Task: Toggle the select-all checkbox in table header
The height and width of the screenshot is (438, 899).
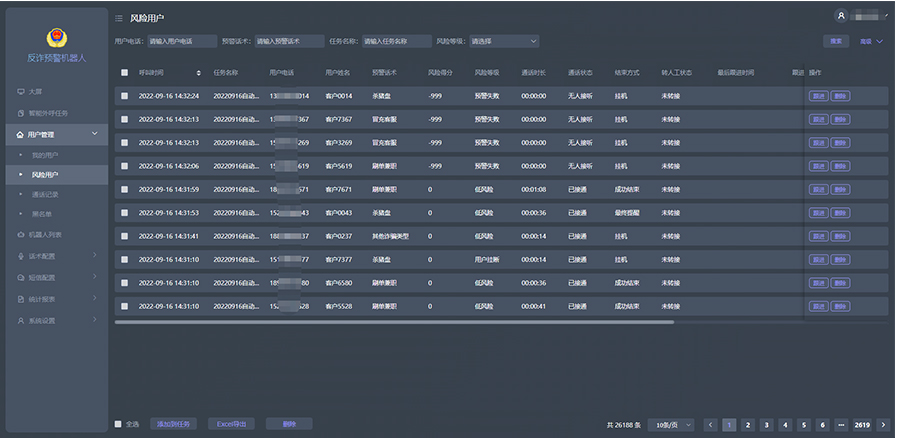Action: click(124, 73)
